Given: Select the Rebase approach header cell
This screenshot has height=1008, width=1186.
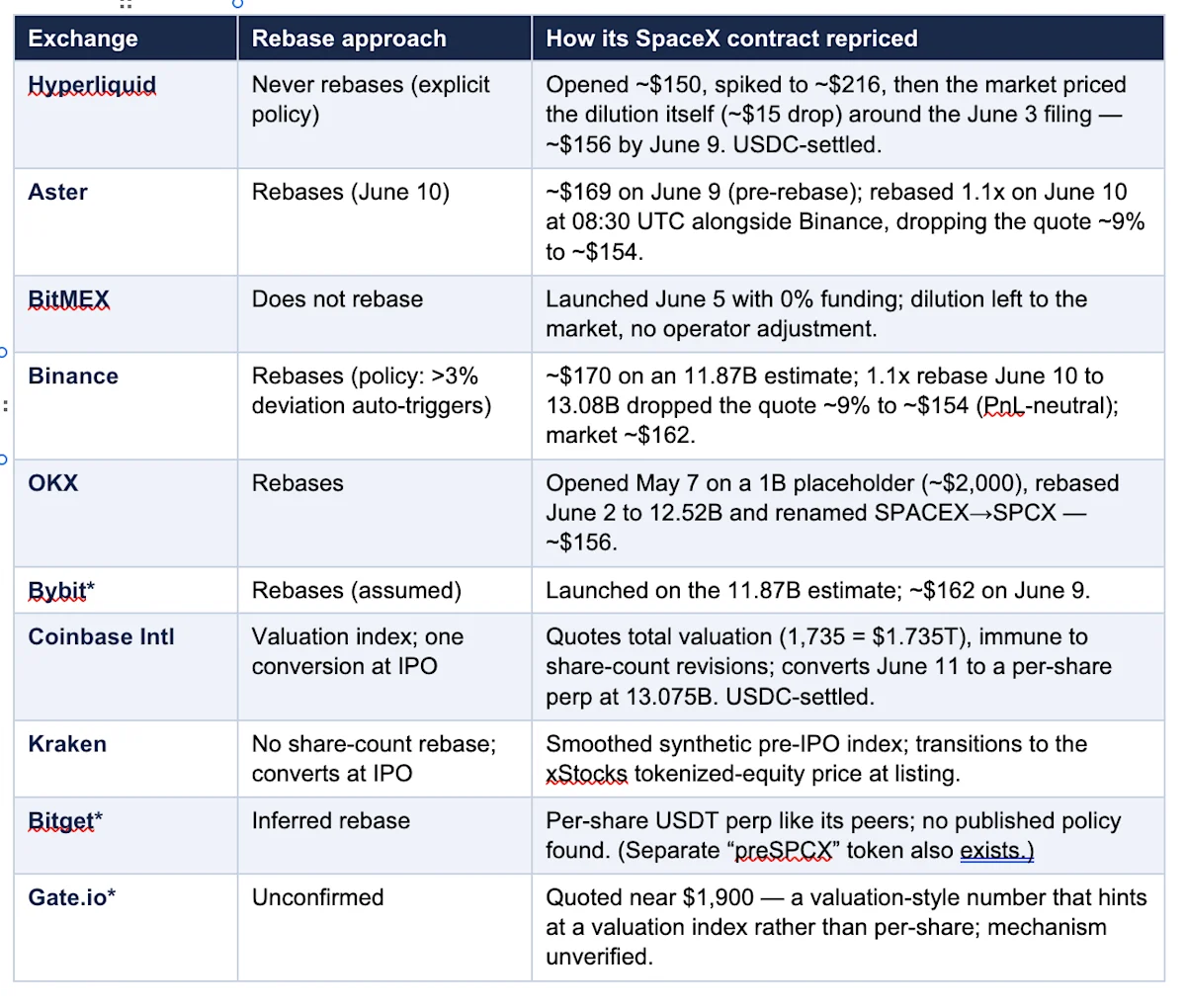Looking at the screenshot, I should pyautogui.click(x=384, y=39).
